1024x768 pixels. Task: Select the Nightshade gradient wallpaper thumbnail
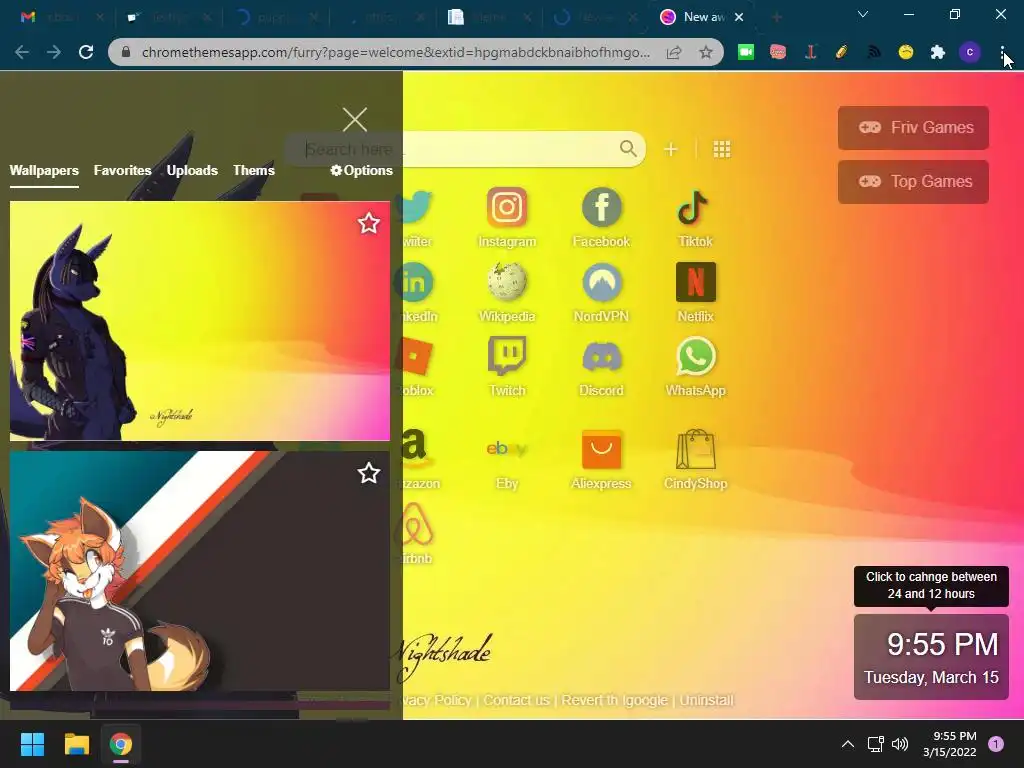pyautogui.click(x=200, y=321)
